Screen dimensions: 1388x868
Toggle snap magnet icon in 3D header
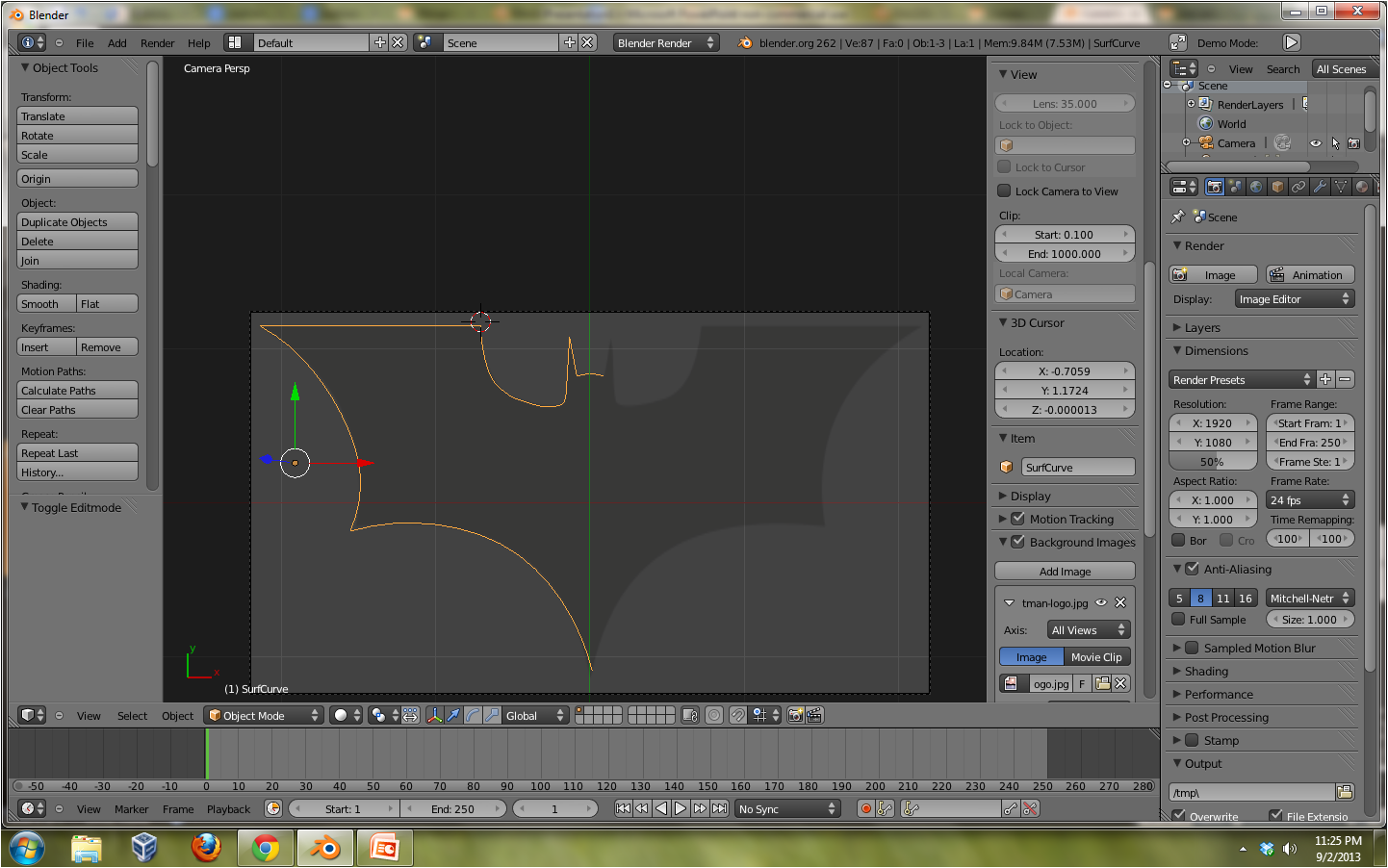coord(737,715)
